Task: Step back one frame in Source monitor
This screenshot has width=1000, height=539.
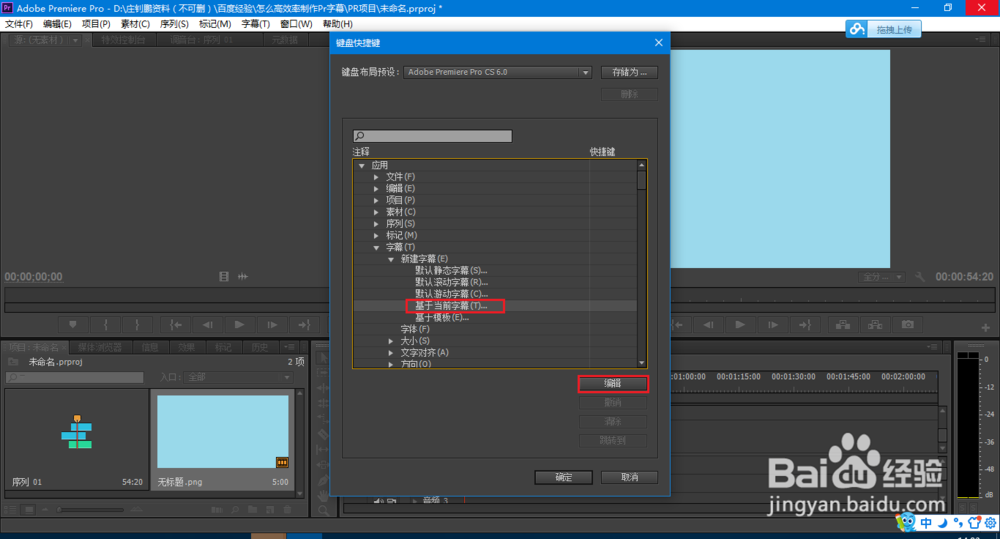Action: point(208,325)
